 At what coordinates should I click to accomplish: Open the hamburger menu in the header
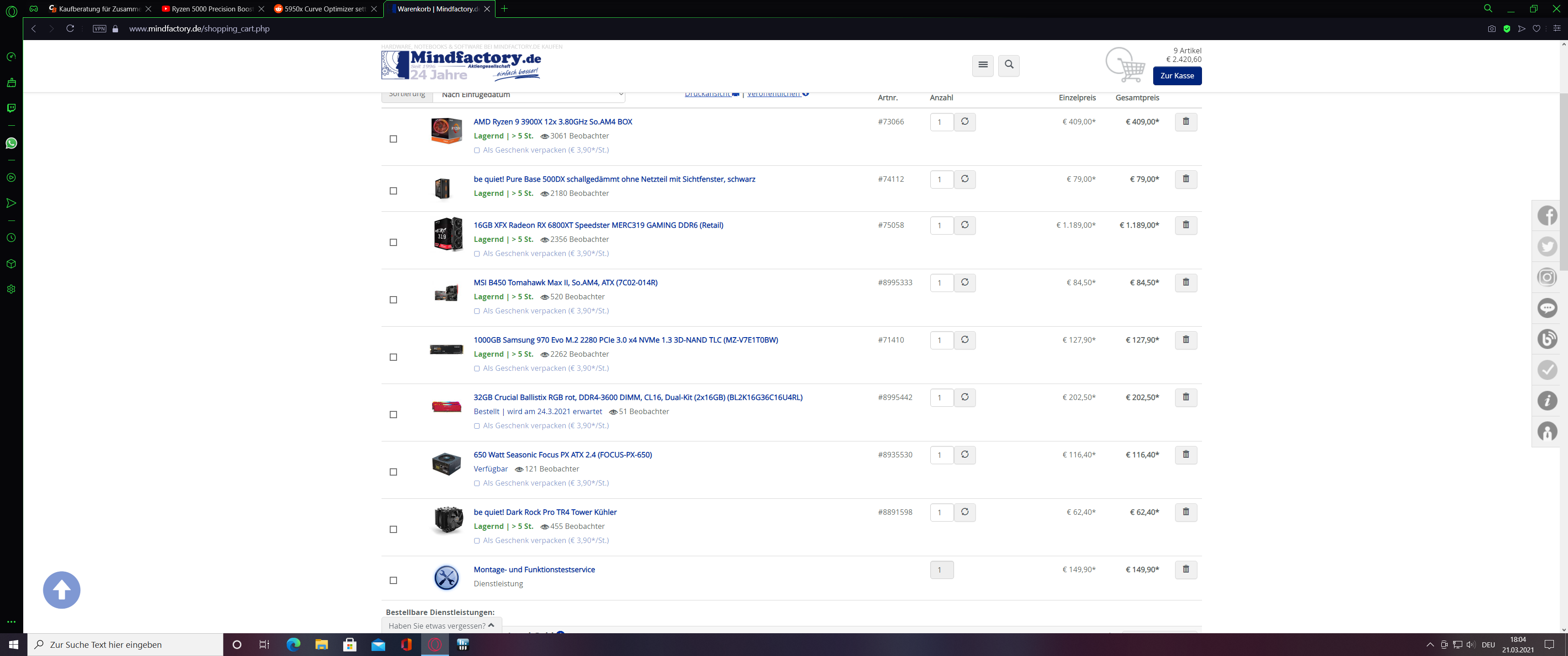click(982, 65)
